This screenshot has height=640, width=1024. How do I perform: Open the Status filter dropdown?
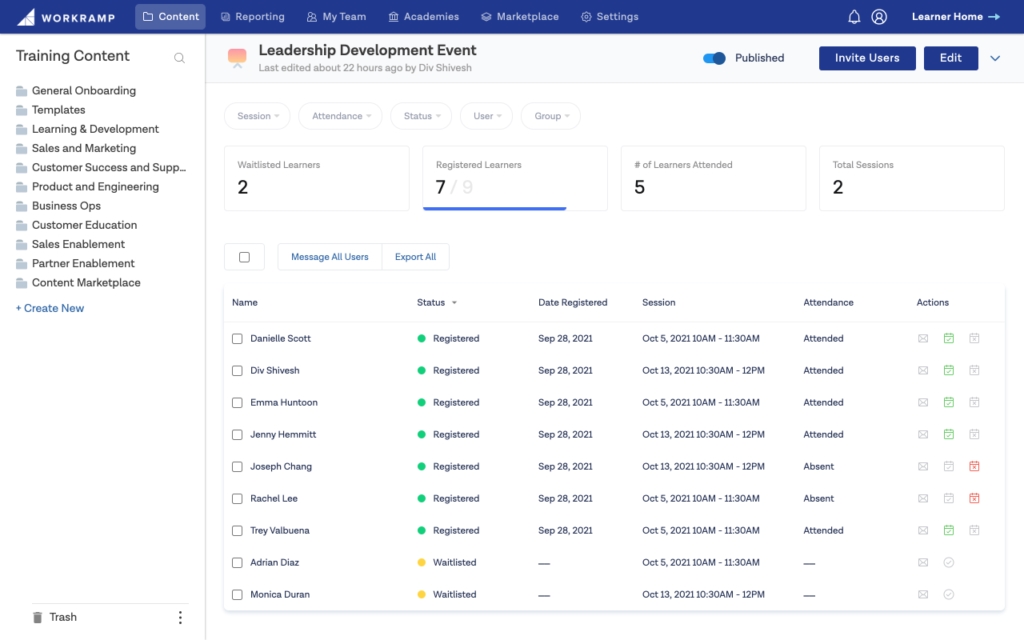click(x=421, y=116)
